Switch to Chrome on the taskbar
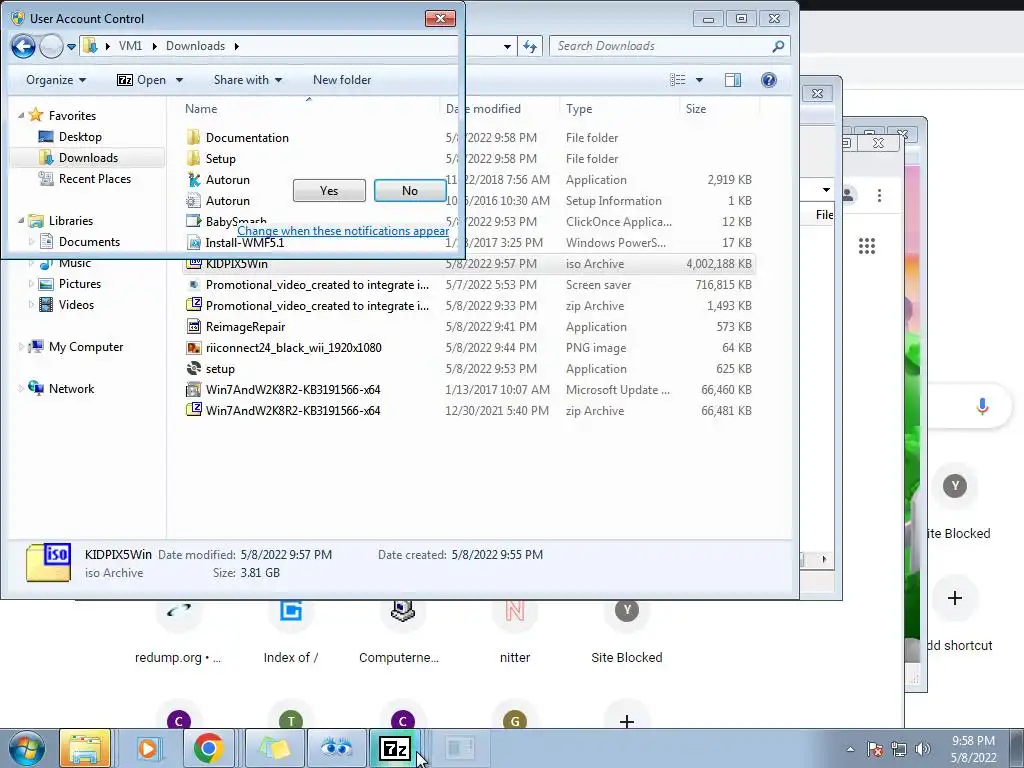 pyautogui.click(x=208, y=748)
